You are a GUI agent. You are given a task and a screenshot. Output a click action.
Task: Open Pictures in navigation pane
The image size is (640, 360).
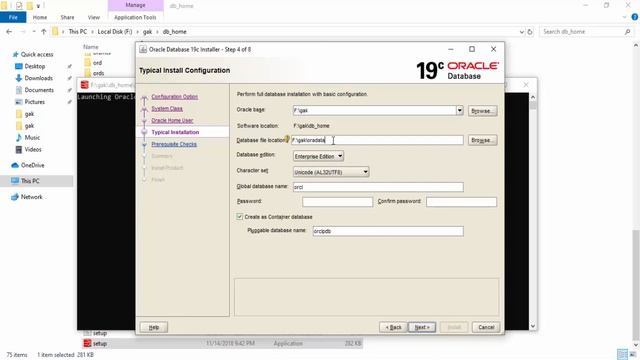pos(34,102)
